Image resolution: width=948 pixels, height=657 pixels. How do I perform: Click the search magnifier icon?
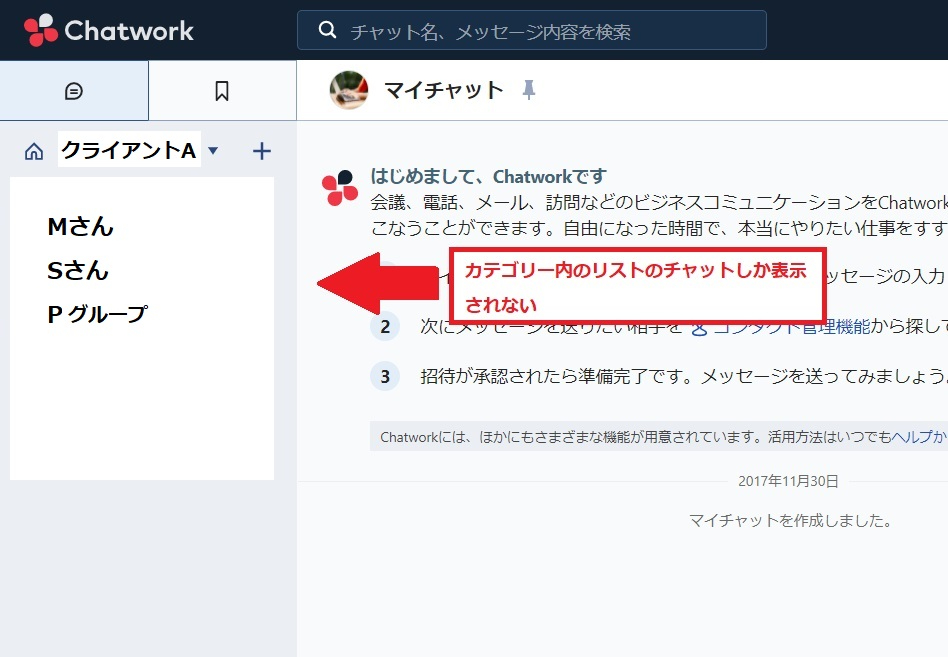pos(327,30)
